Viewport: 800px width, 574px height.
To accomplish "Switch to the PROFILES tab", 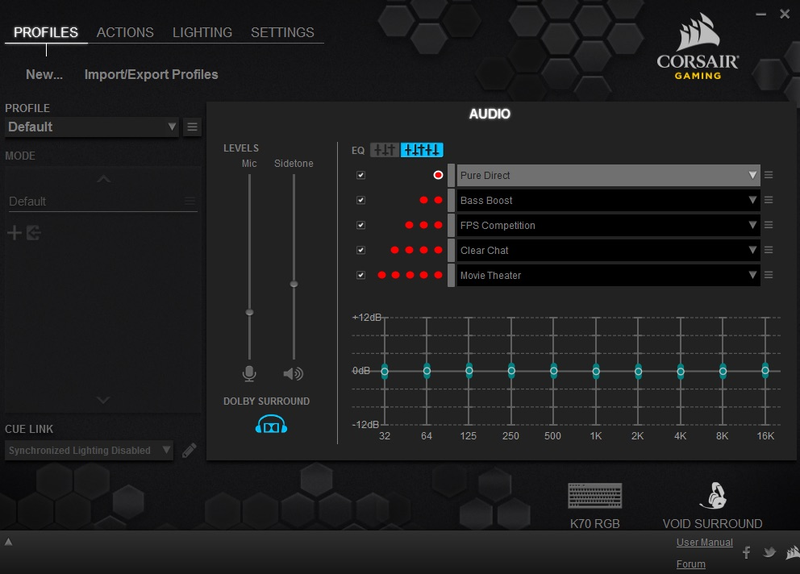I will pyautogui.click(x=46, y=33).
